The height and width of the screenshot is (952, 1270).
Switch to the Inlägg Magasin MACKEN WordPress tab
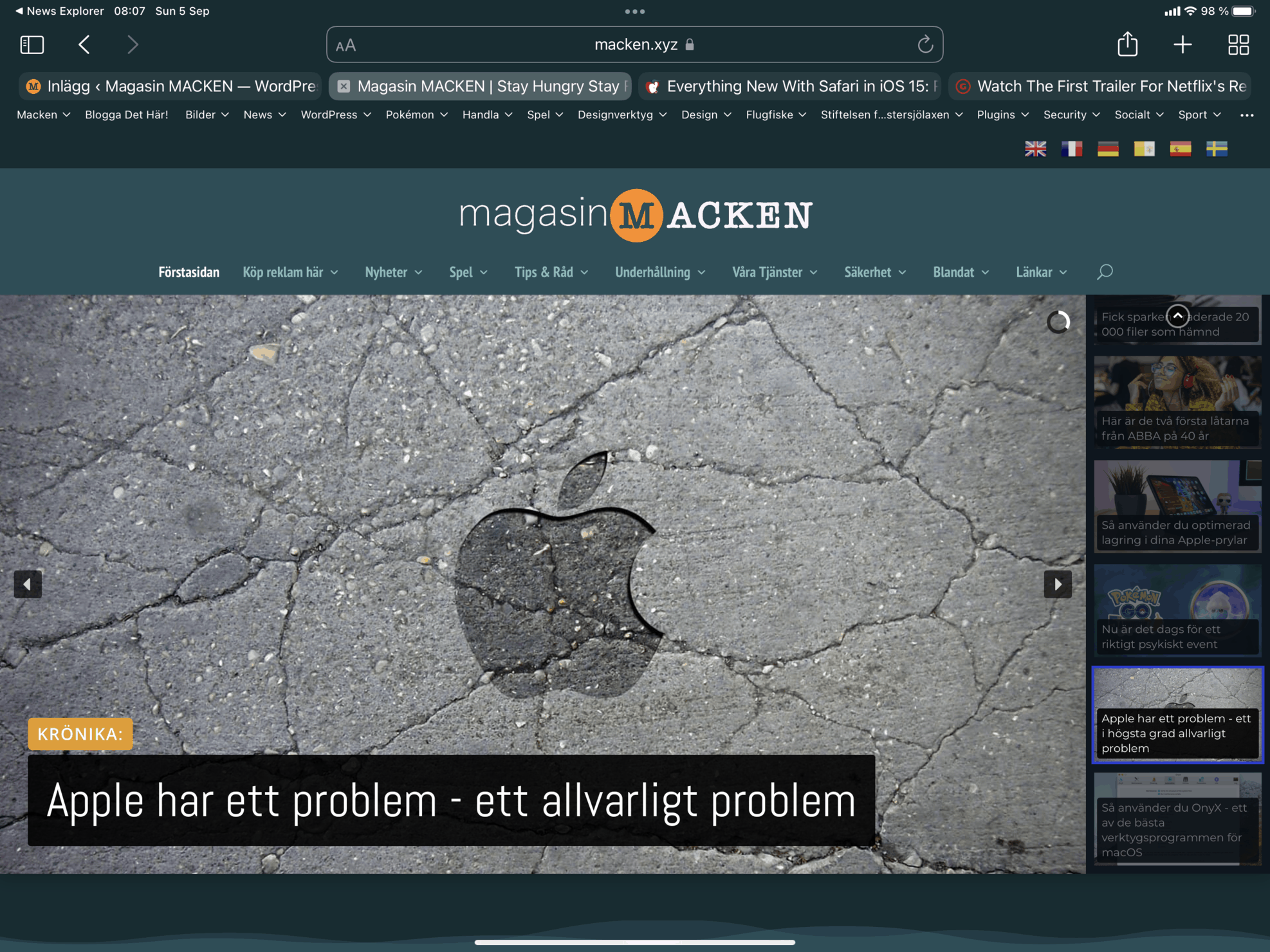[x=170, y=86]
